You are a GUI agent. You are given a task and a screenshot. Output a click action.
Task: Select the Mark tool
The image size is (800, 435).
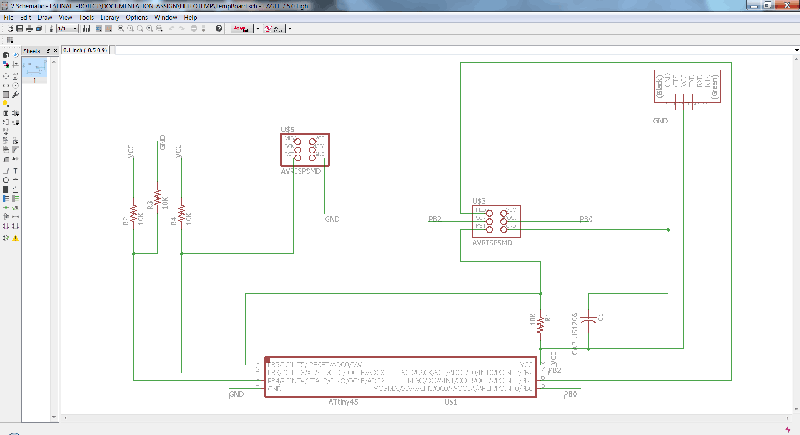(15, 65)
